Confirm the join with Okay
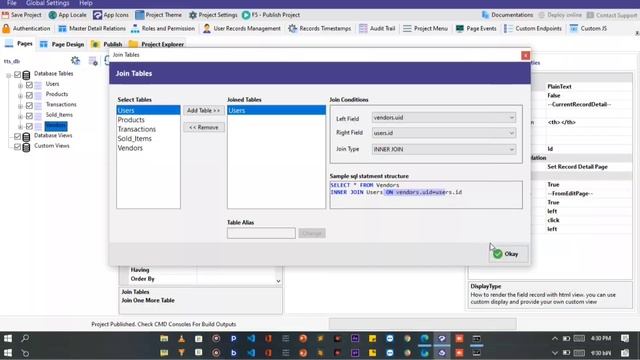This screenshot has height=360, width=640. (508, 254)
